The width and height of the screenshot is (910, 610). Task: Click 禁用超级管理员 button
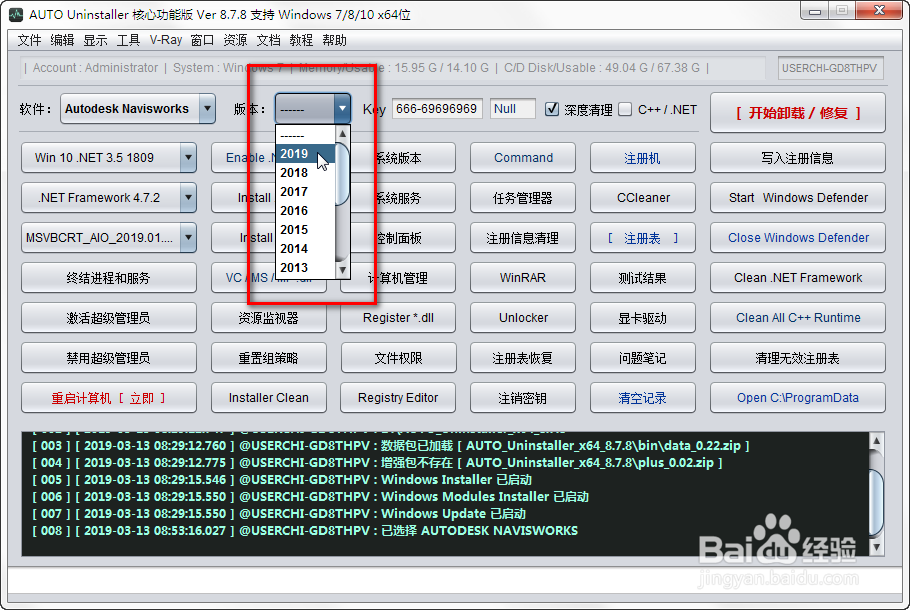coord(109,358)
